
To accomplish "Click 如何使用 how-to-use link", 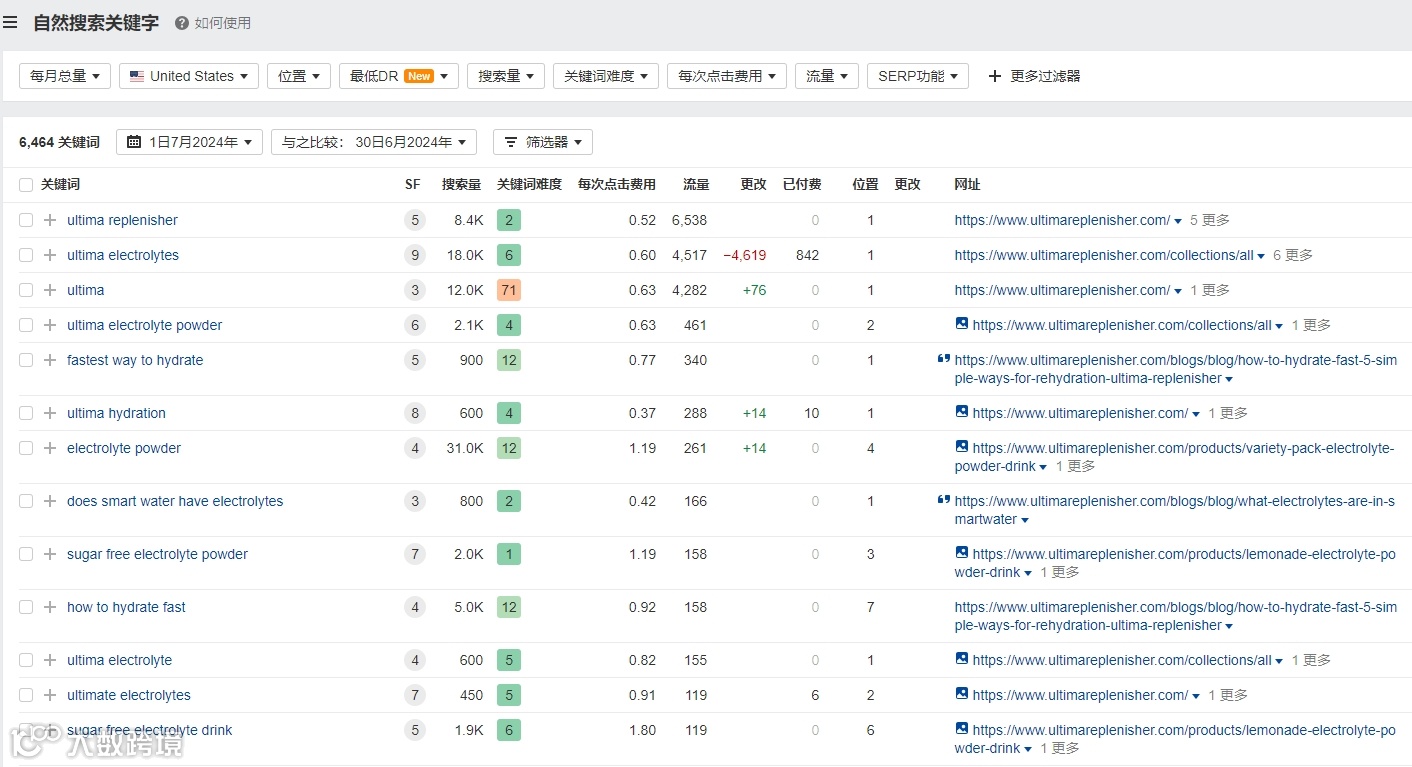I will coord(223,23).
